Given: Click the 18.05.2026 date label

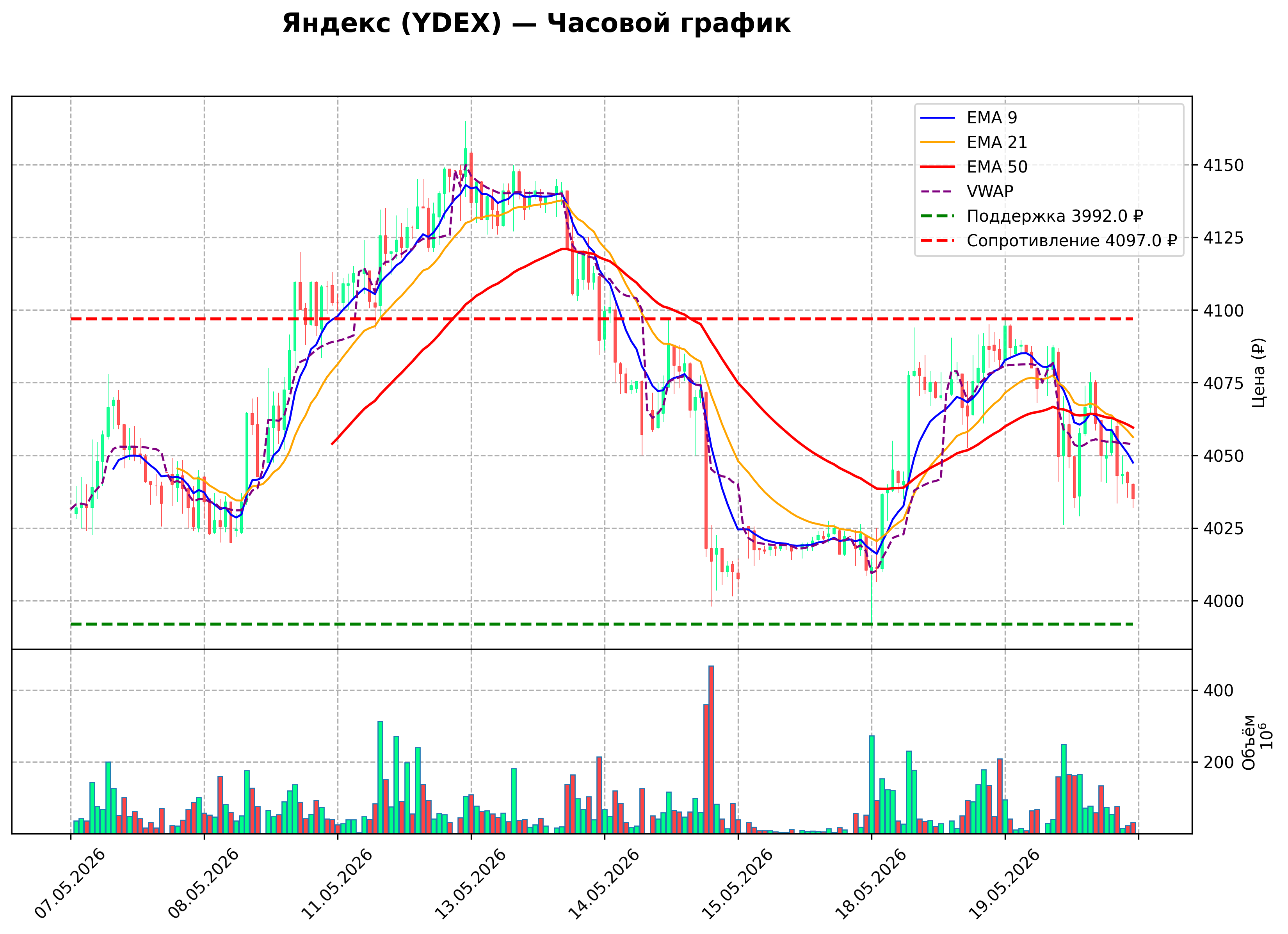Looking at the screenshot, I should point(872,884).
